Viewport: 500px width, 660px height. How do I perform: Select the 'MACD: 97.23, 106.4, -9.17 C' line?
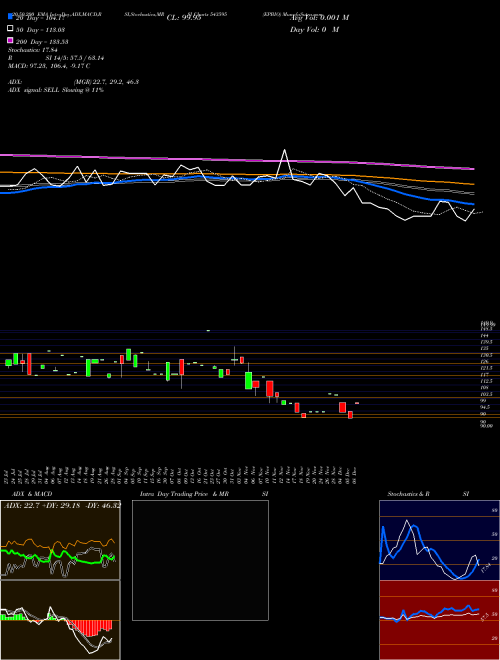click(49, 66)
